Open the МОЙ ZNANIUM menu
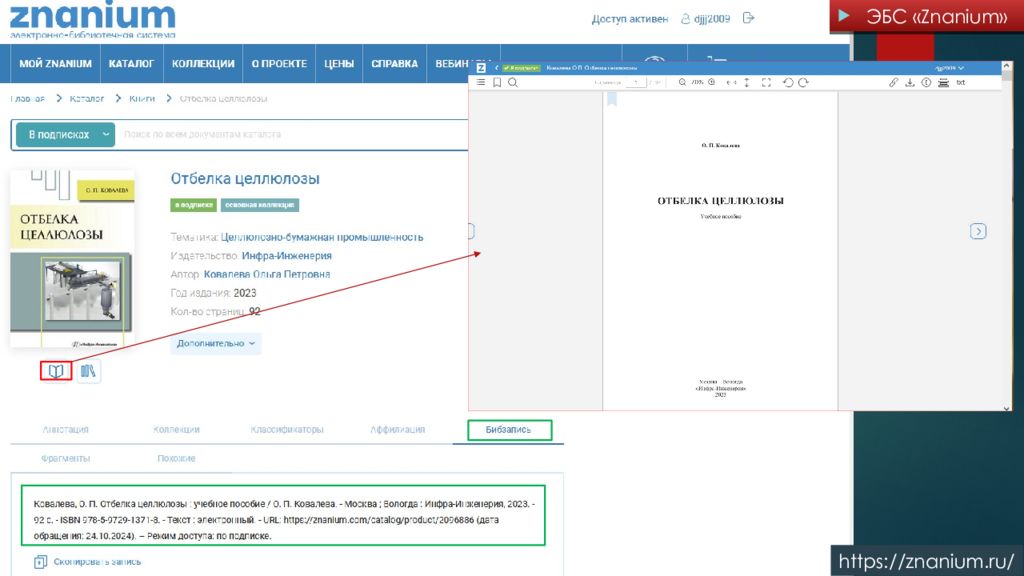The height and width of the screenshot is (576, 1024). click(56, 63)
